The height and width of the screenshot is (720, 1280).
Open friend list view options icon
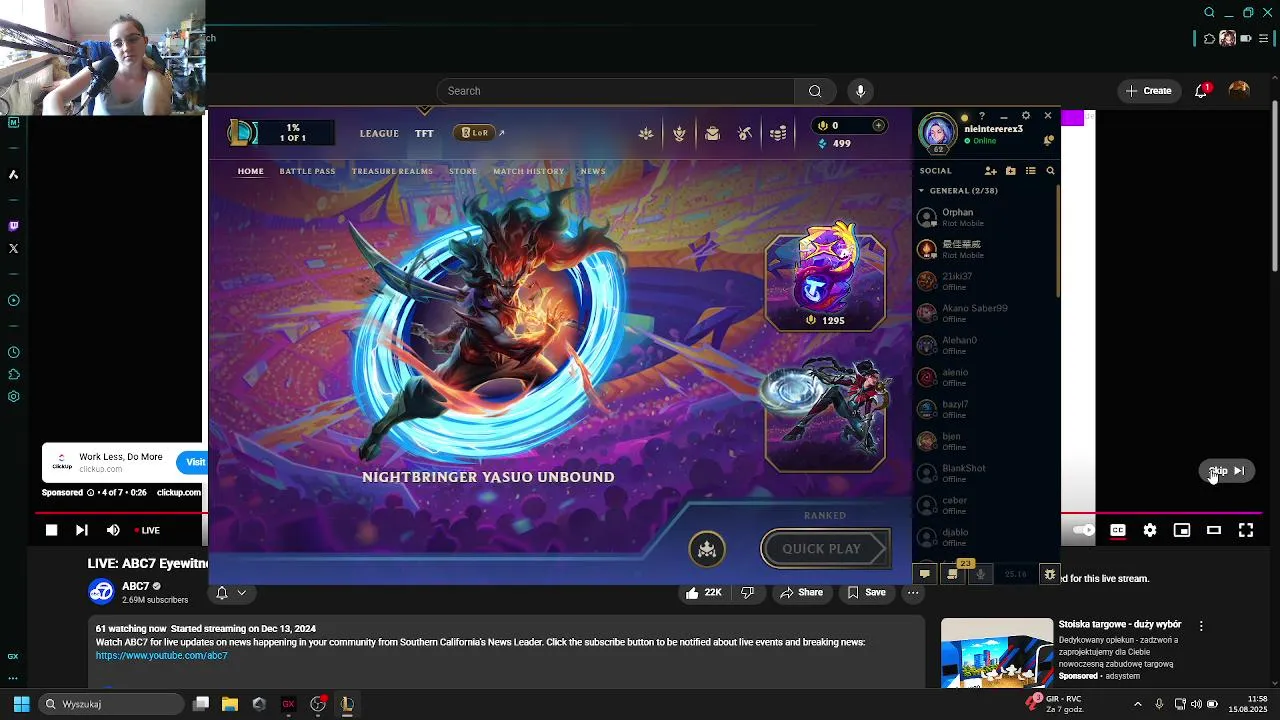point(1030,171)
